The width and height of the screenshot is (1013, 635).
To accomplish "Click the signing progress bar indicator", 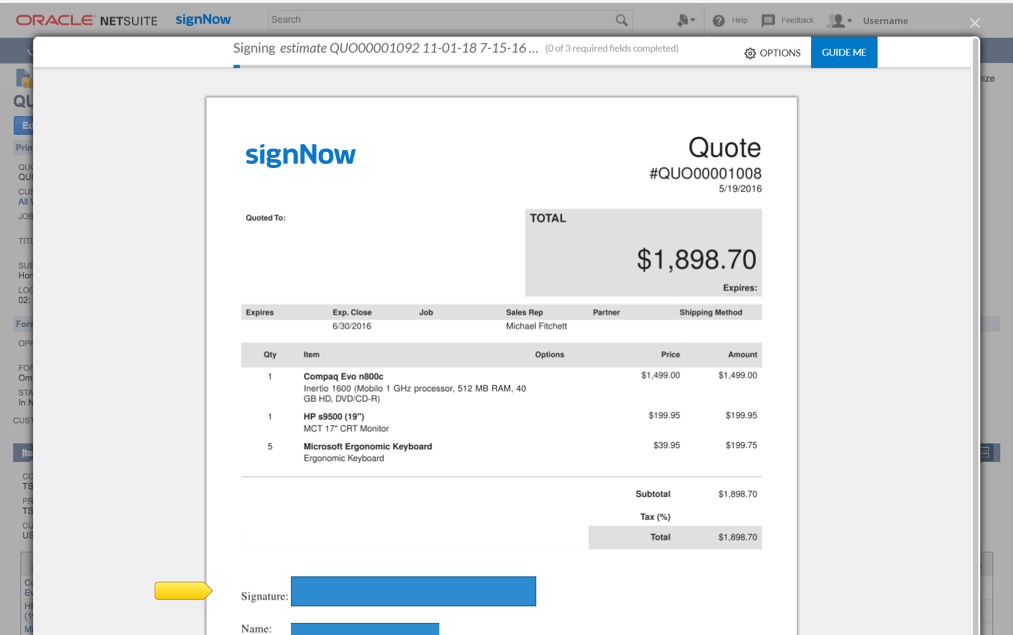I will point(237,67).
